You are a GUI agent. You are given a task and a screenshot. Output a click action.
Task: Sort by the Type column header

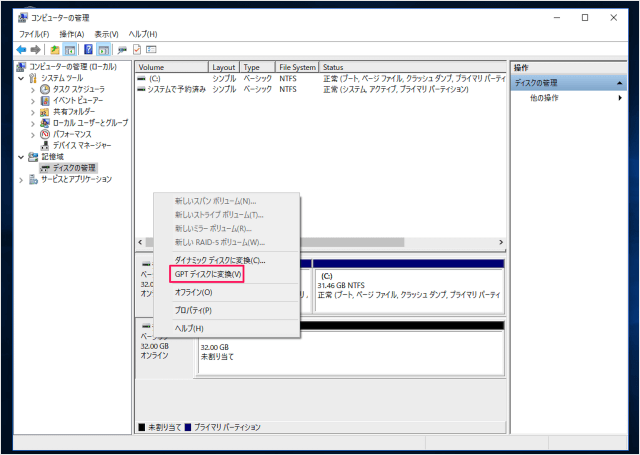click(x=257, y=67)
